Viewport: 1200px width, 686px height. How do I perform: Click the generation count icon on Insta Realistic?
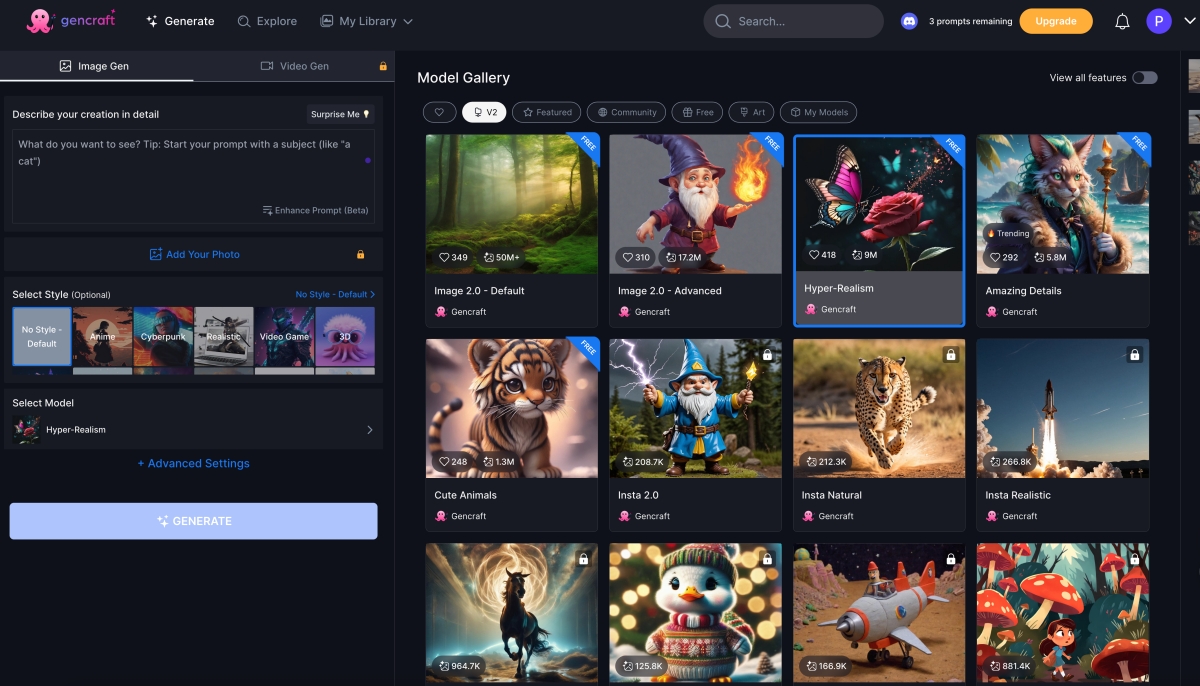[x=995, y=461]
